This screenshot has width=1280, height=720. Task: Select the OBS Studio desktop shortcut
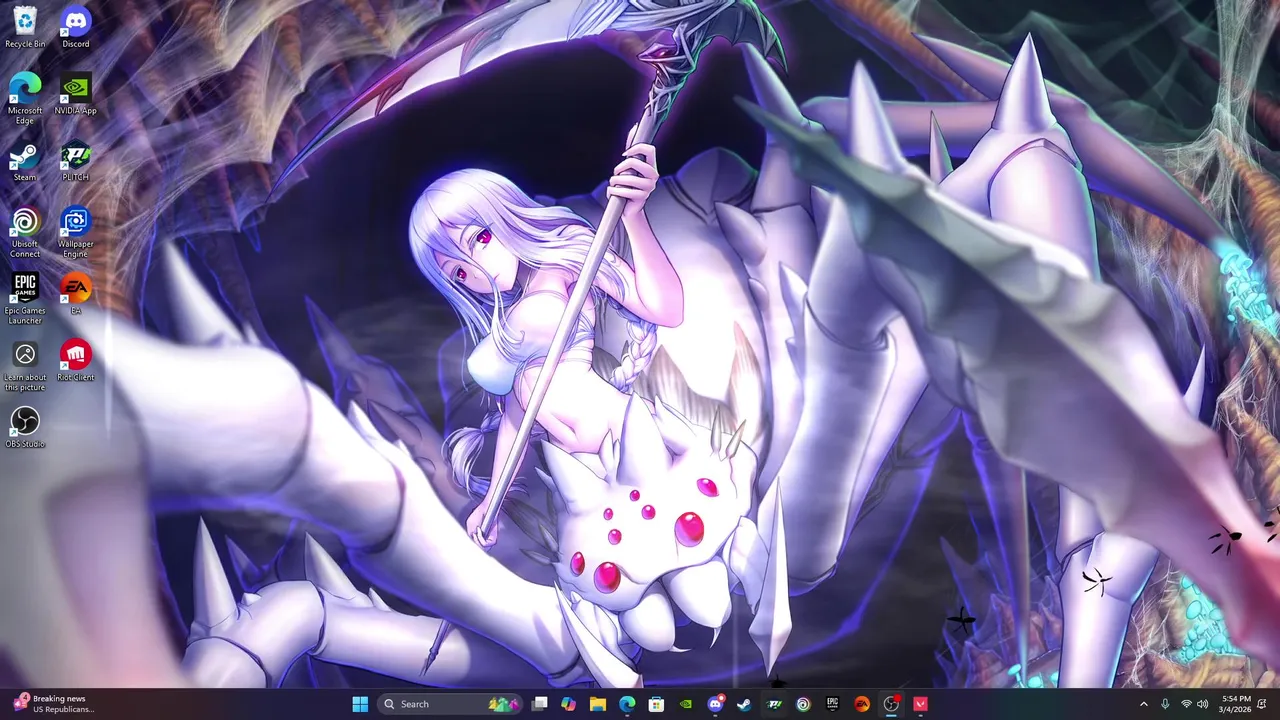(25, 427)
